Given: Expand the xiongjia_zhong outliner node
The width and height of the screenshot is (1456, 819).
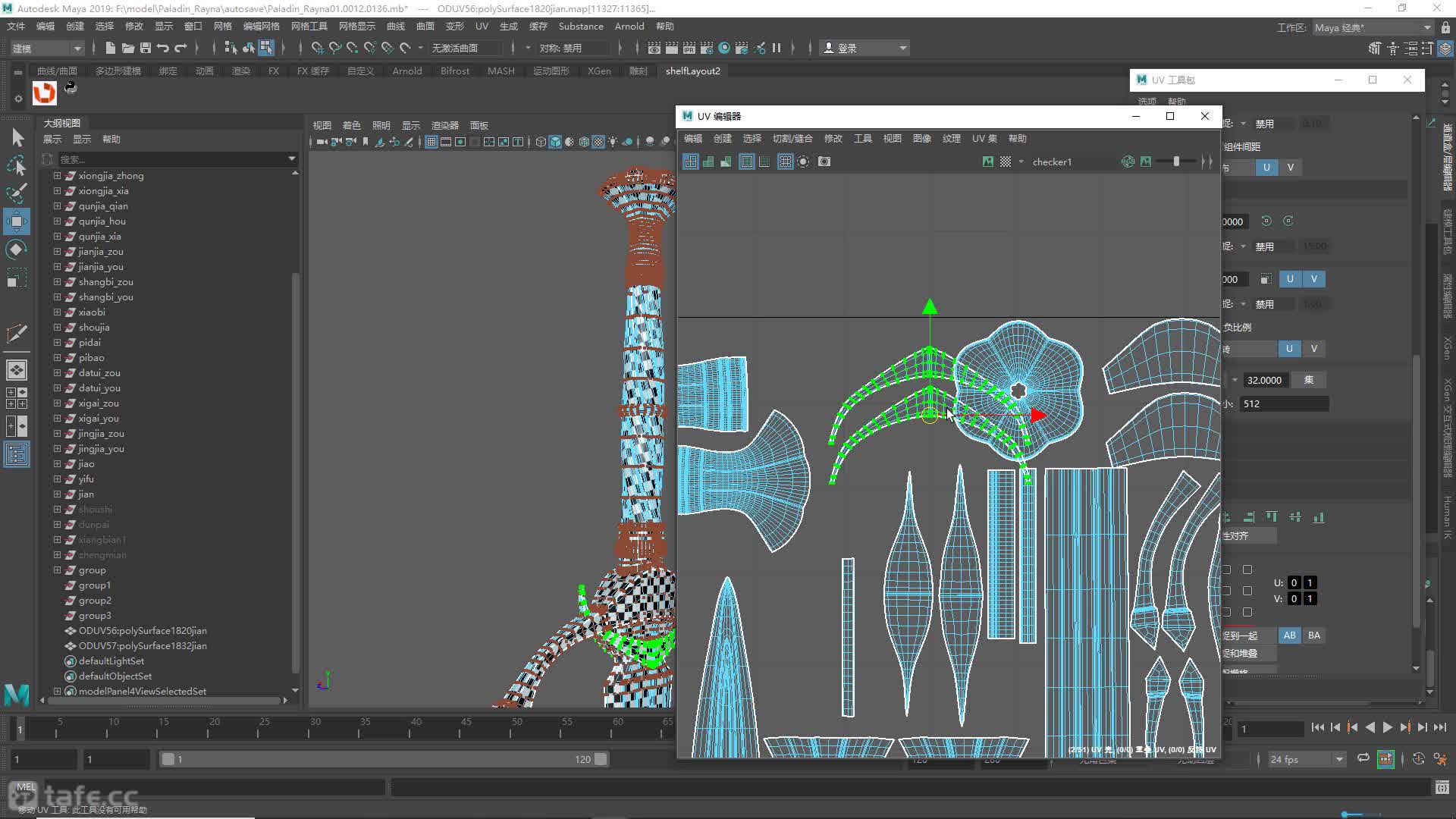Looking at the screenshot, I should point(57,175).
